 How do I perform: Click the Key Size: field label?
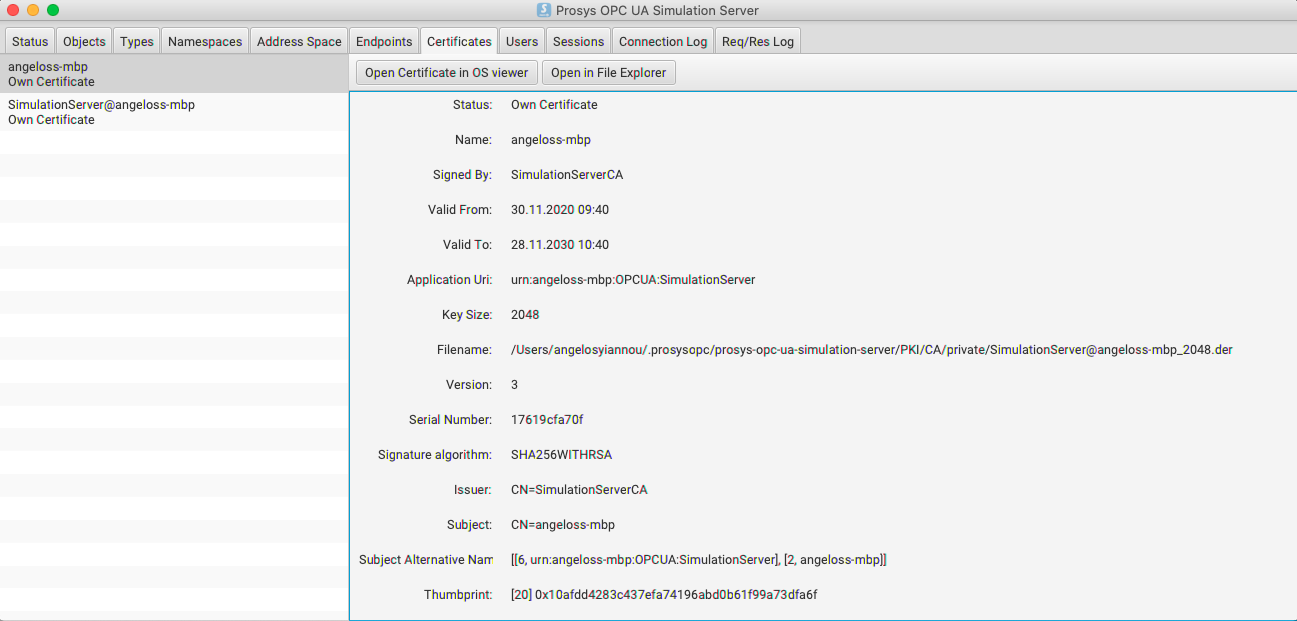[x=467, y=314]
